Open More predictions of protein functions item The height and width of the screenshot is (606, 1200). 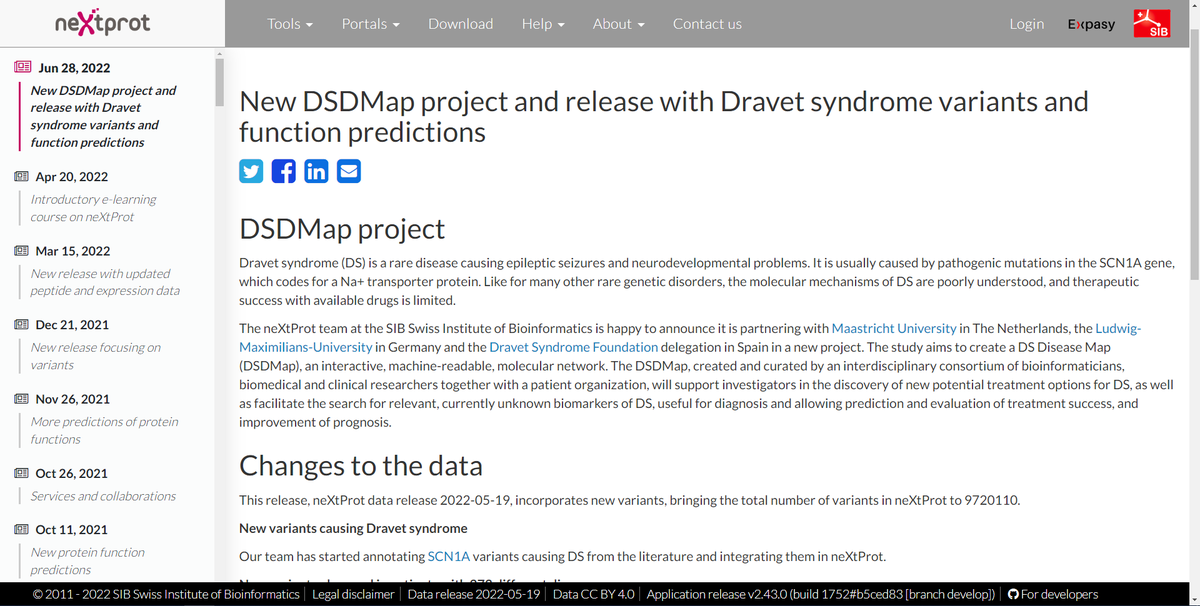[x=104, y=430]
